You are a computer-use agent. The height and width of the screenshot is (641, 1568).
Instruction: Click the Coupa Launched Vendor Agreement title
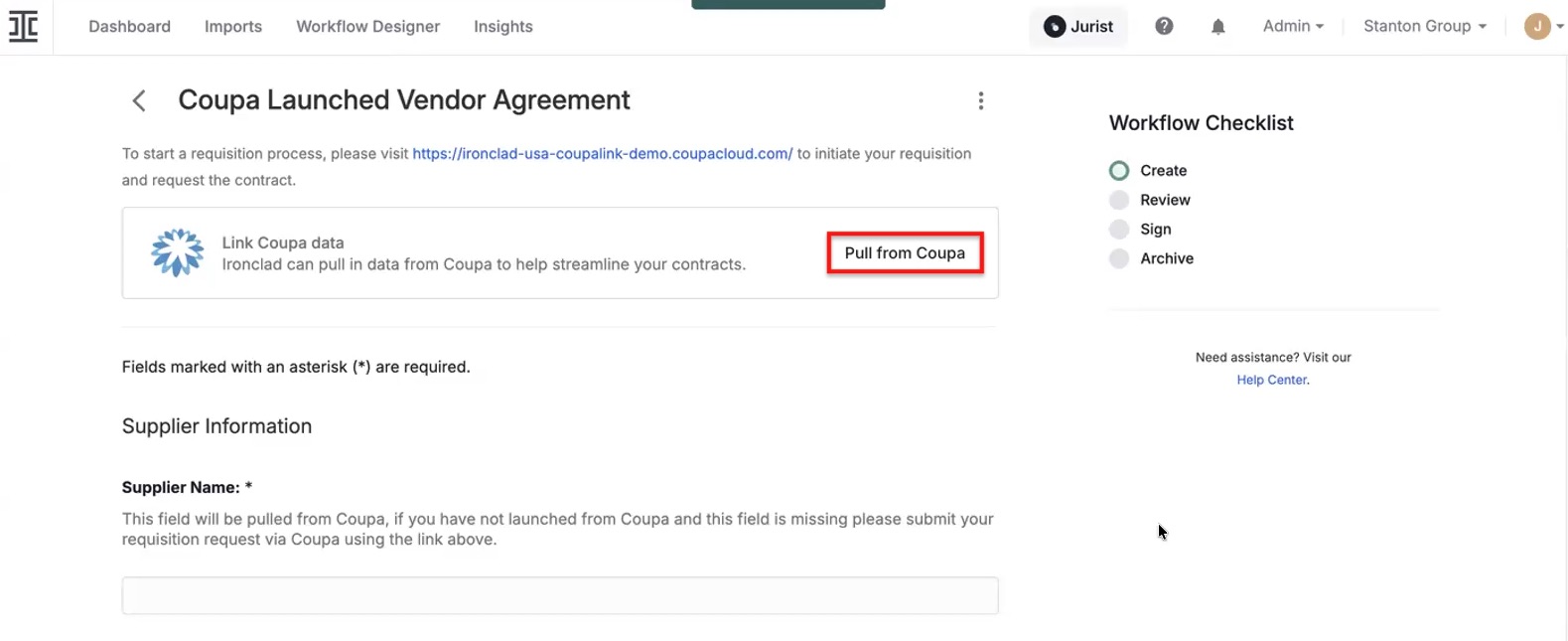click(404, 100)
